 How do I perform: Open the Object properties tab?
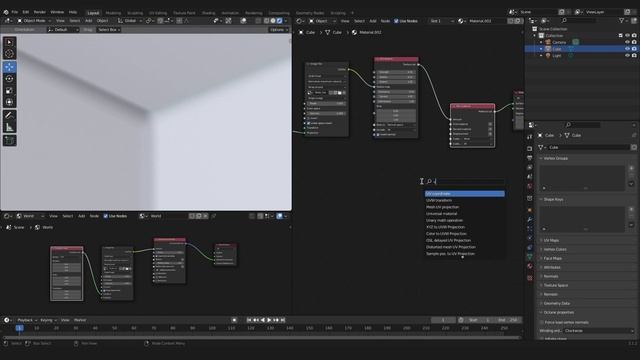point(530,210)
